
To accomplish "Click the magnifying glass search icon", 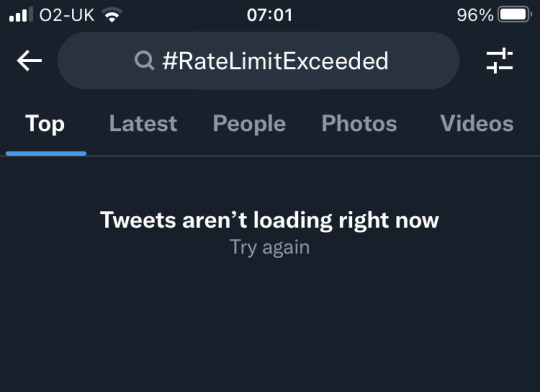I will (144, 61).
